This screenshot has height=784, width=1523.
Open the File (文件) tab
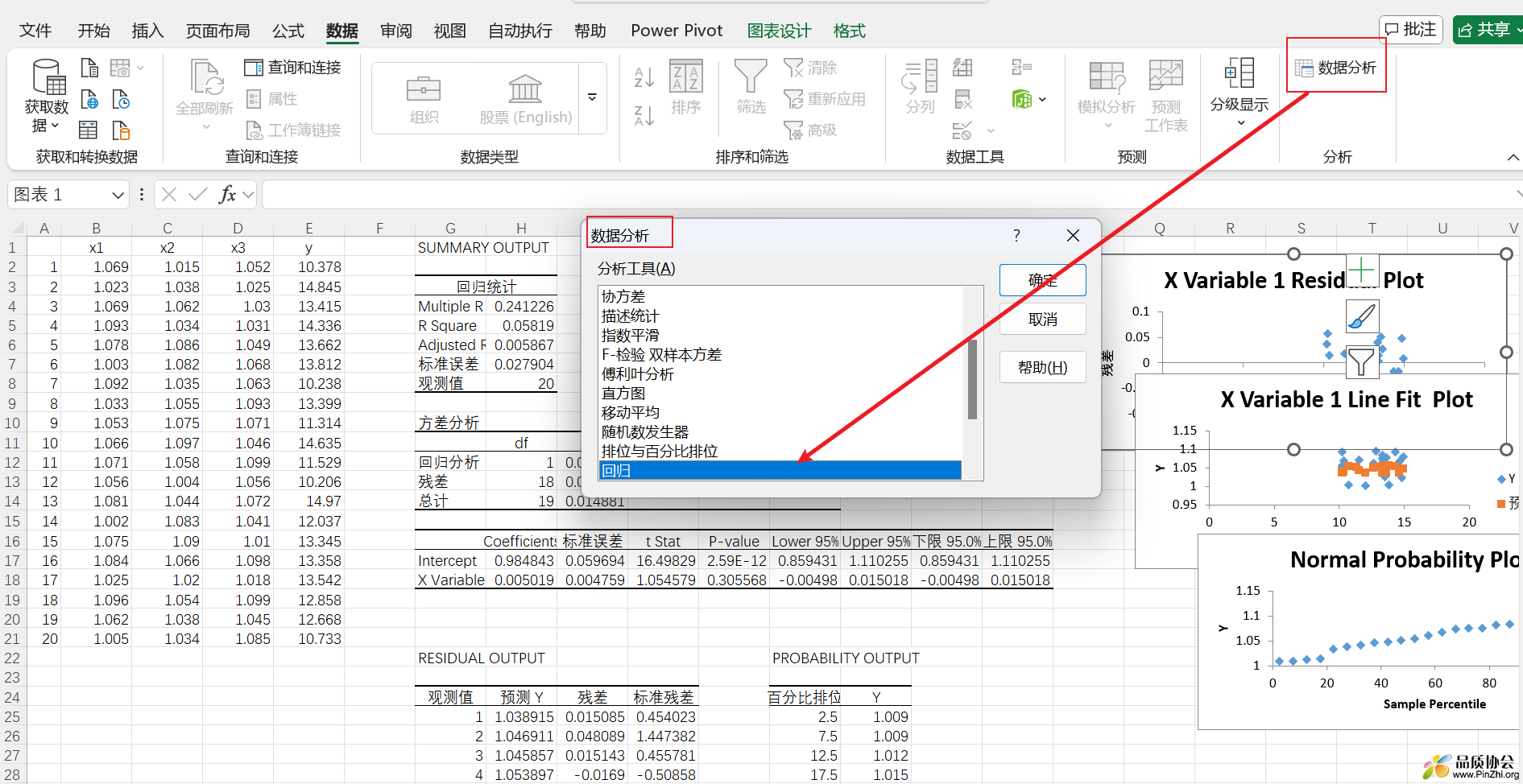[x=35, y=31]
